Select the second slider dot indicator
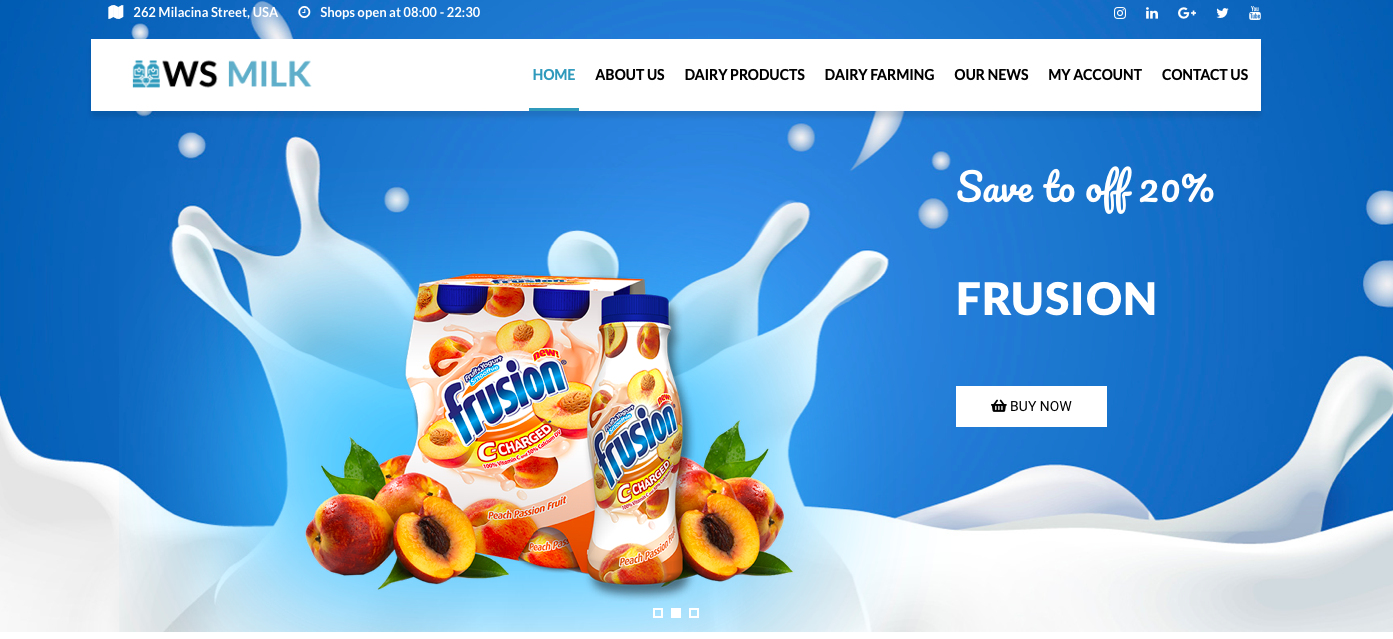This screenshot has width=1393, height=639. point(676,613)
